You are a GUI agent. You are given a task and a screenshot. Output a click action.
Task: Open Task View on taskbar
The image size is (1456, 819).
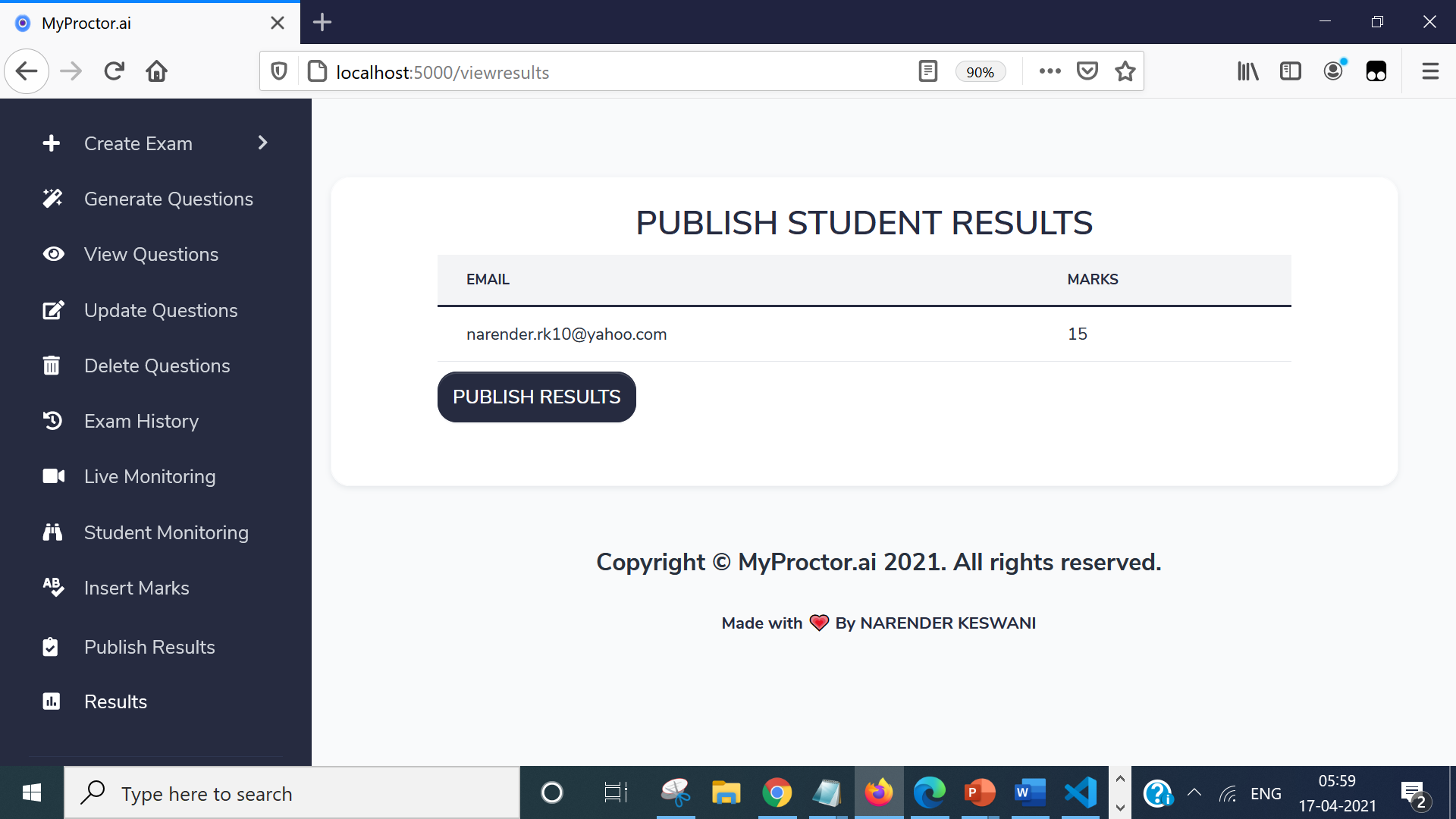click(616, 793)
